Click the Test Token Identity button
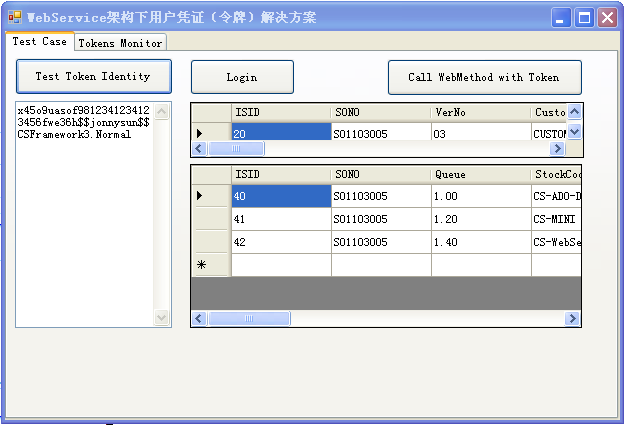Screen dimensions: 626x426 pos(93,76)
